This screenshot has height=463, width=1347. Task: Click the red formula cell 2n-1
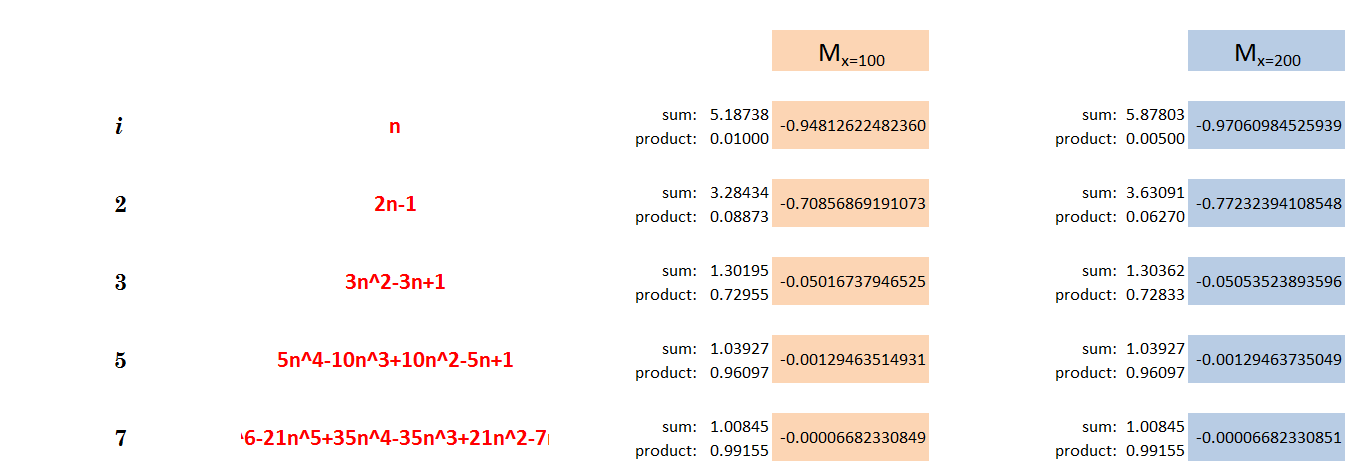394,204
